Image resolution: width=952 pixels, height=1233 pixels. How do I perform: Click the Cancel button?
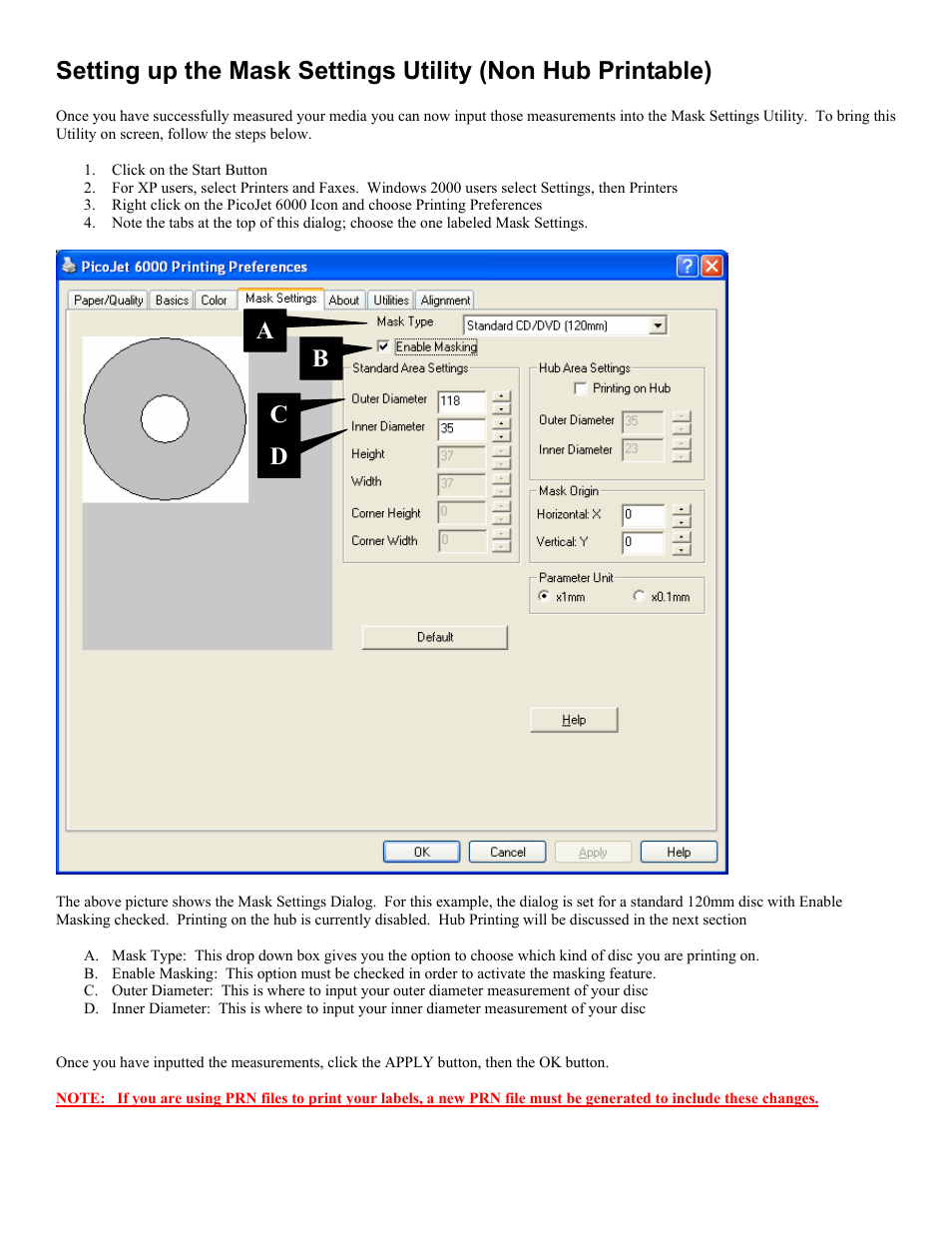click(508, 852)
